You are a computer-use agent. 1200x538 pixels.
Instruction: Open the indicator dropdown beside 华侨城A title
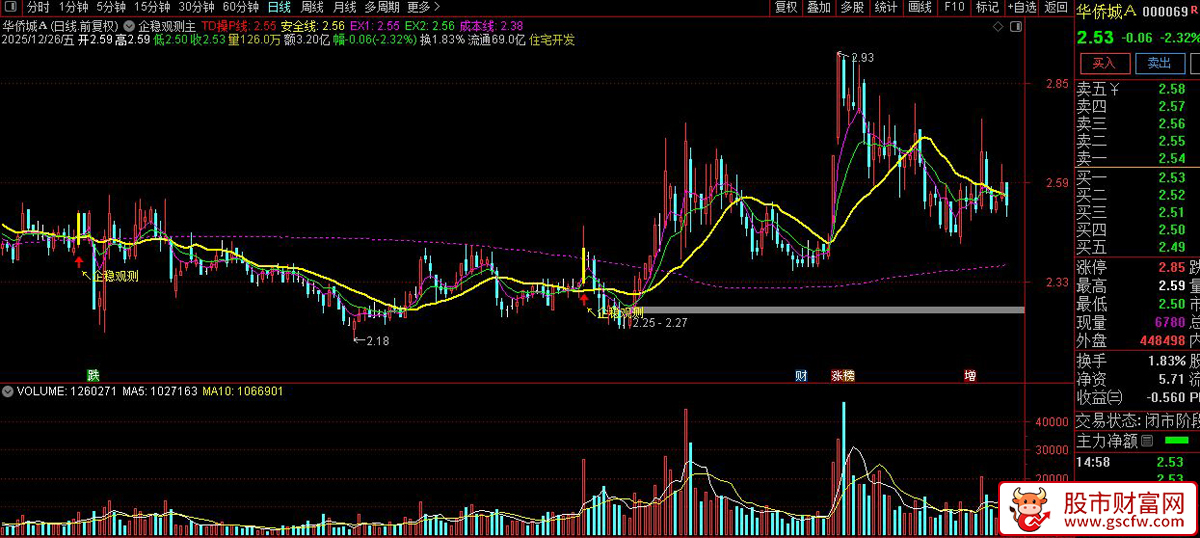coord(130,25)
